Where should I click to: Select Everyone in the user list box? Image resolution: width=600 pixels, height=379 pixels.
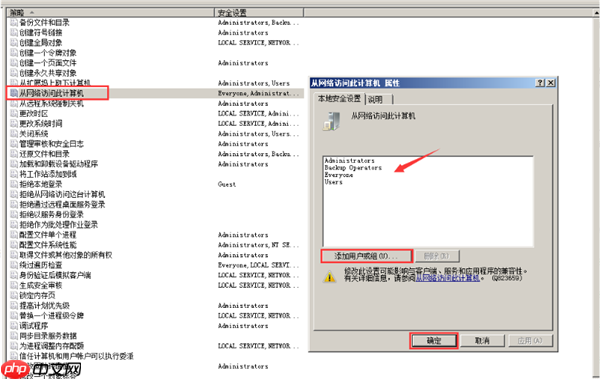[x=339, y=175]
